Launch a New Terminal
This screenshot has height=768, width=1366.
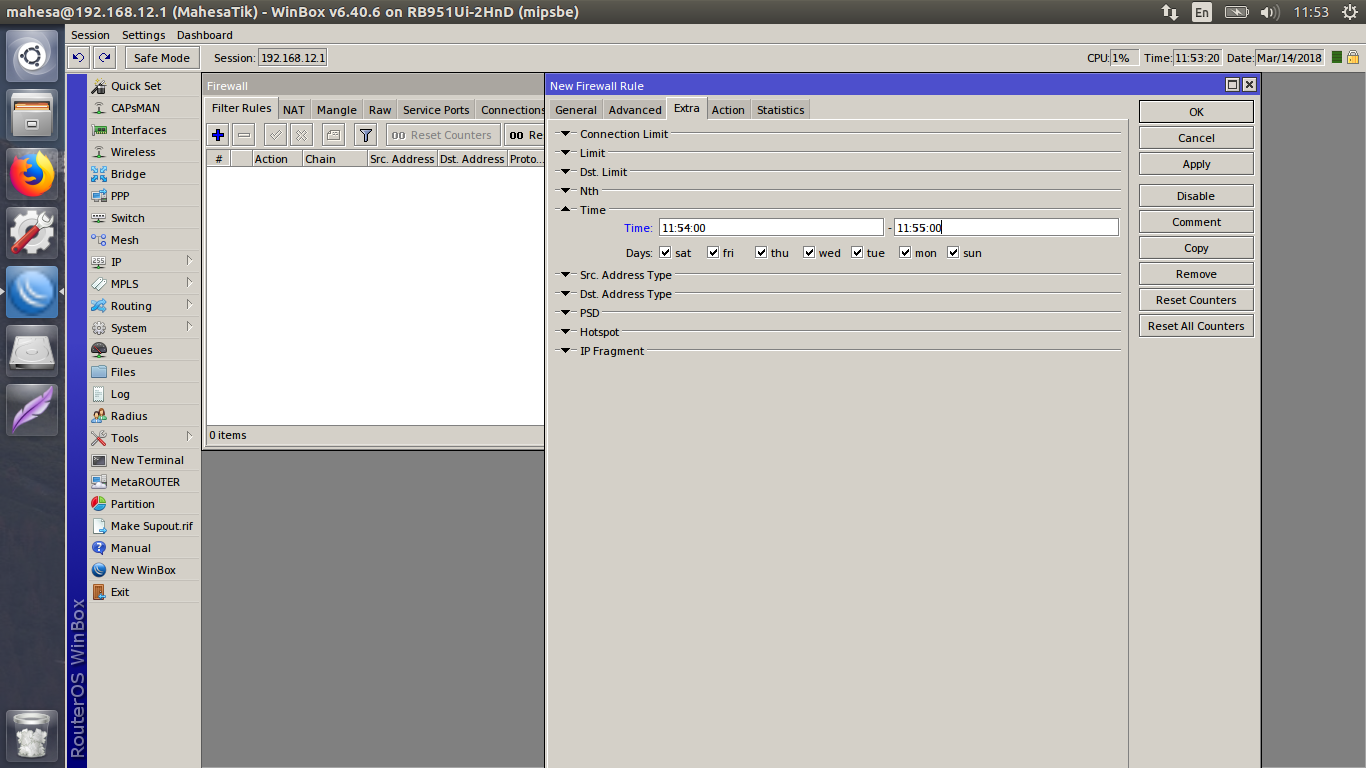point(147,460)
